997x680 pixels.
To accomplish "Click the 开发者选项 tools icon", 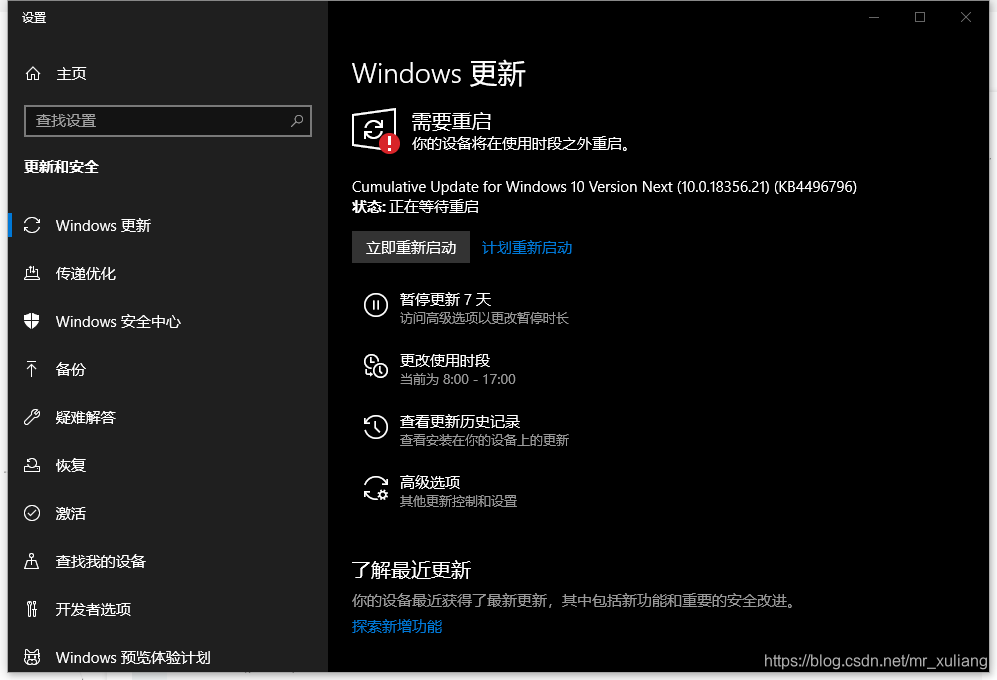I will [x=32, y=609].
